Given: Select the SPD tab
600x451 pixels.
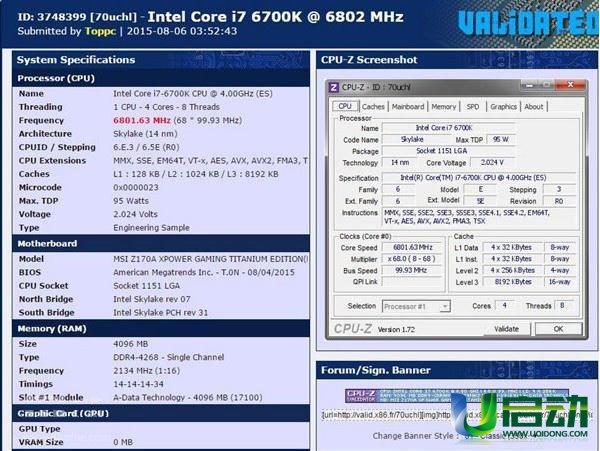Looking at the screenshot, I should [x=473, y=107].
